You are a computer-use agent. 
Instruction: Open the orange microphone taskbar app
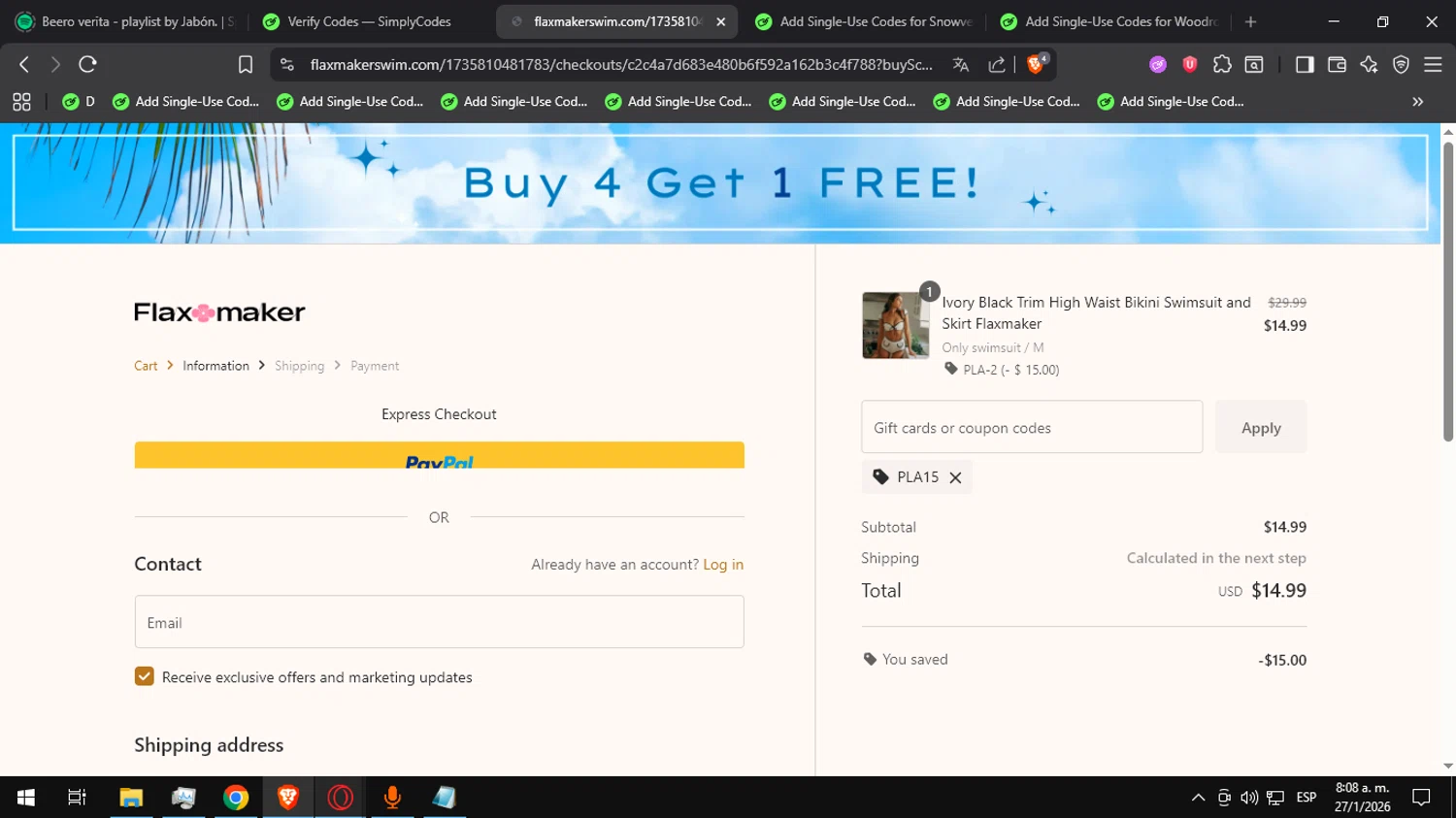[x=393, y=798]
